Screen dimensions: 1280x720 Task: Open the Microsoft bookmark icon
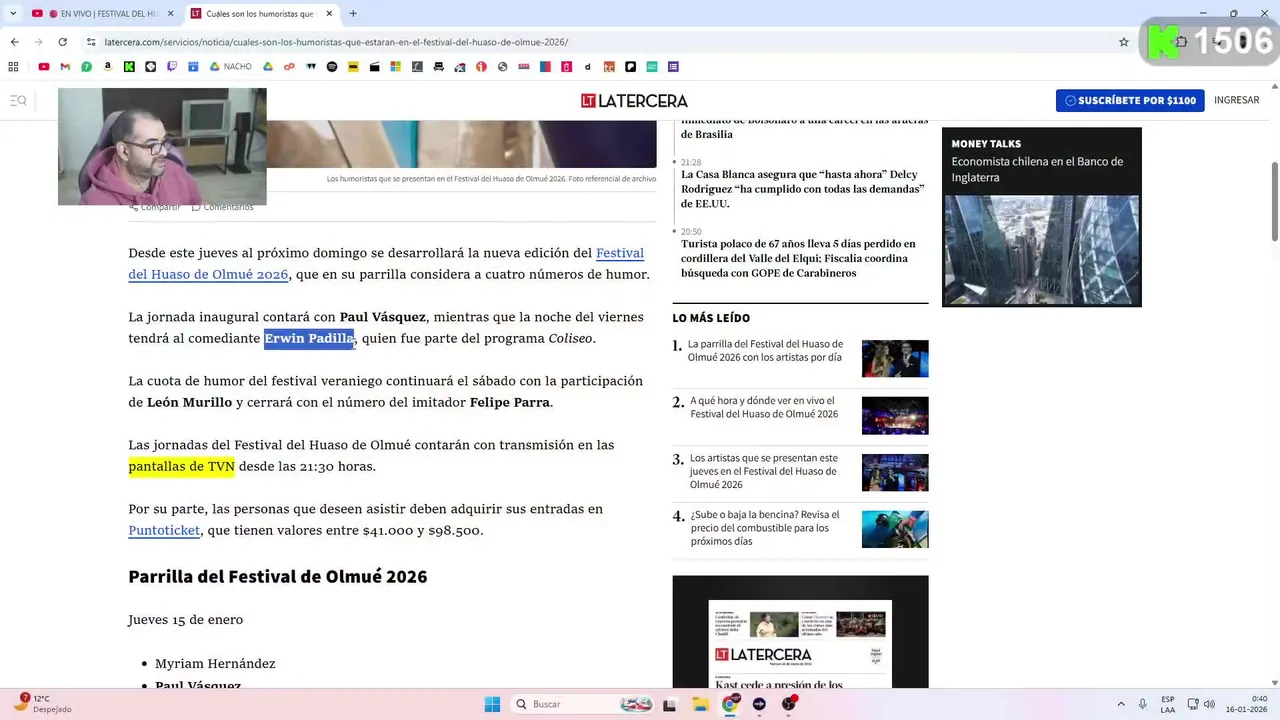click(x=396, y=67)
